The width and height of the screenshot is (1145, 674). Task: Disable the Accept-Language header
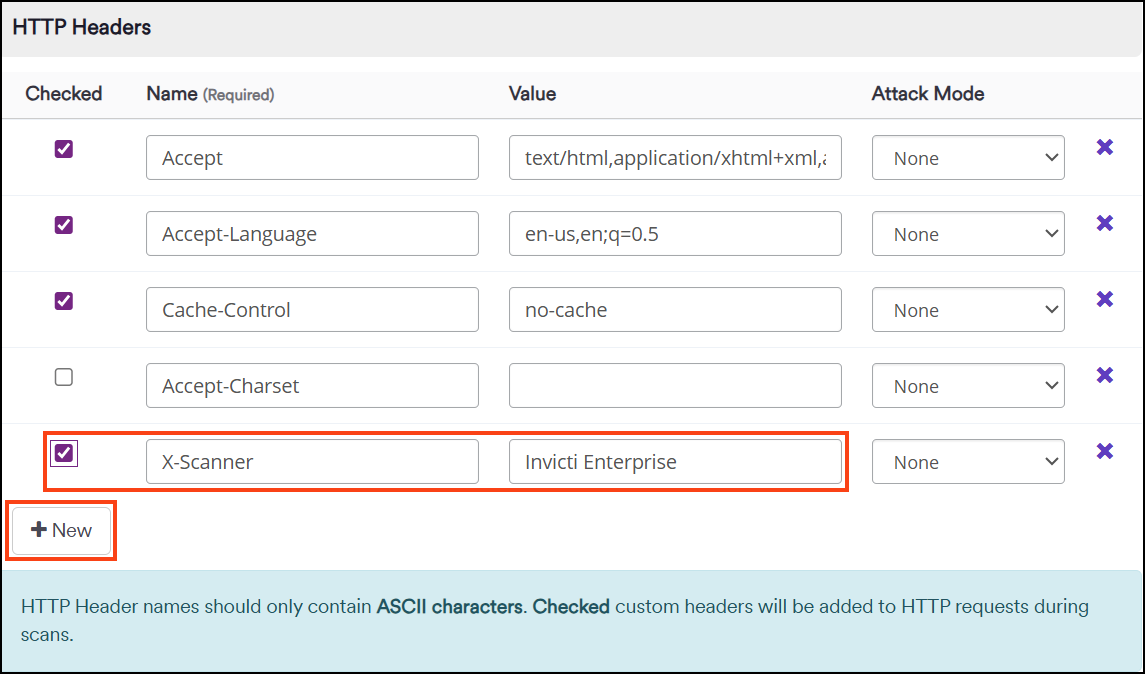point(63,225)
